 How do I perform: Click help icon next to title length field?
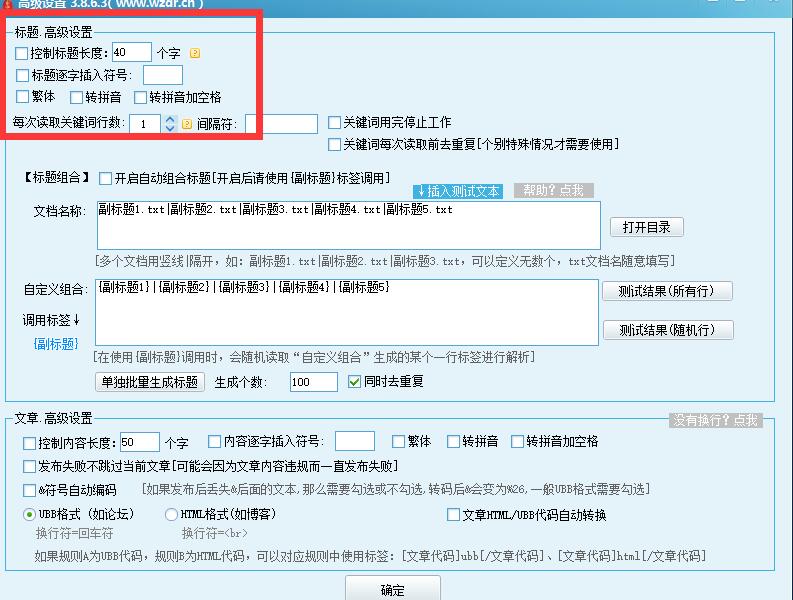click(195, 53)
